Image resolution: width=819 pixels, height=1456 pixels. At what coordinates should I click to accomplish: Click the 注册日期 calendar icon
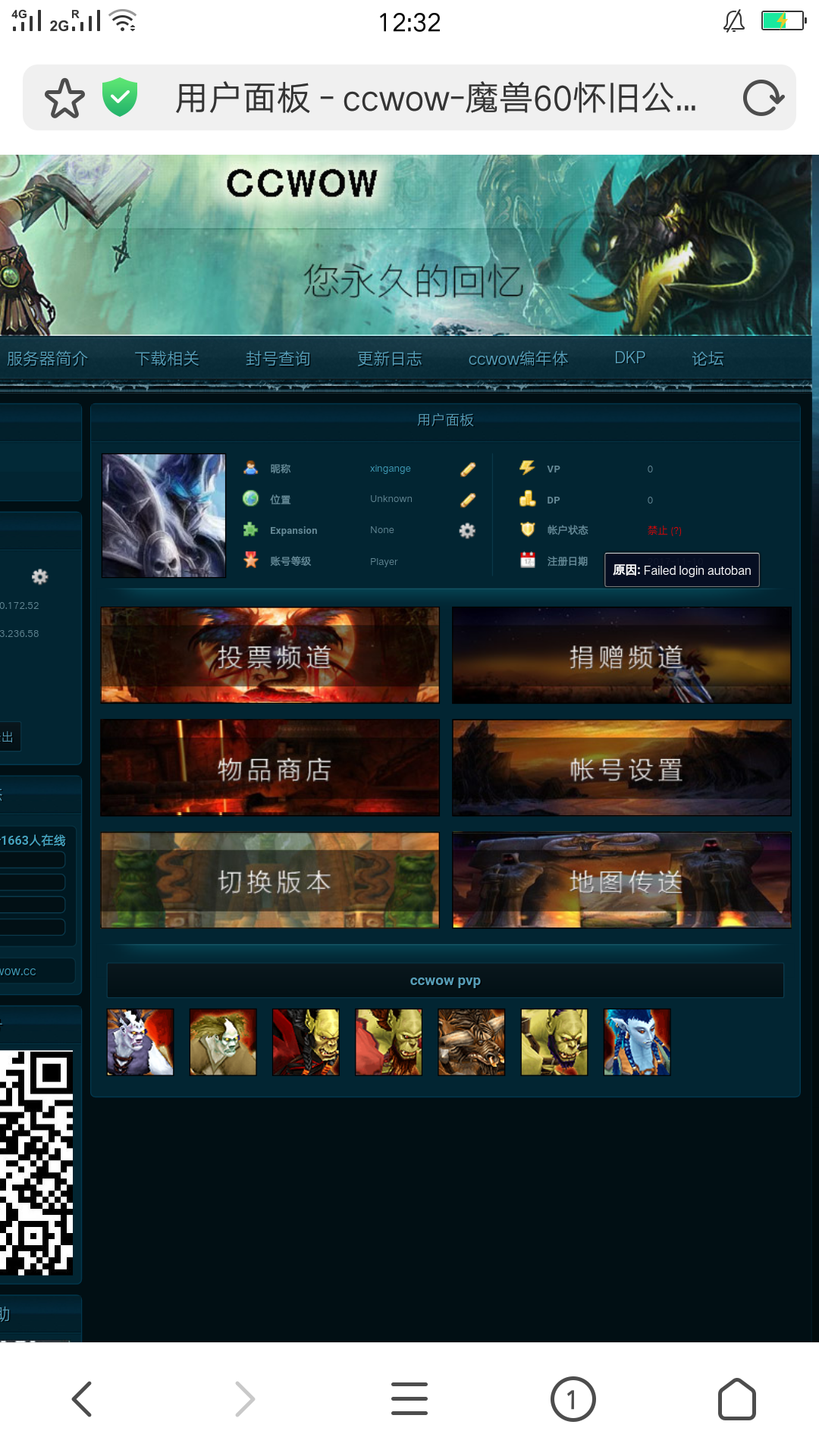click(x=527, y=560)
